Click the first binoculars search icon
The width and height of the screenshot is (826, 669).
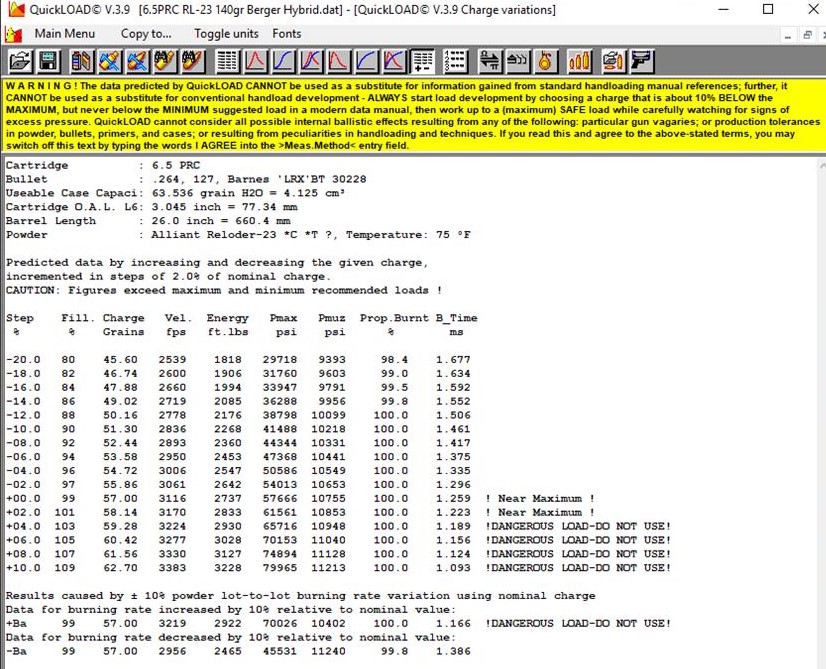[x=165, y=61]
